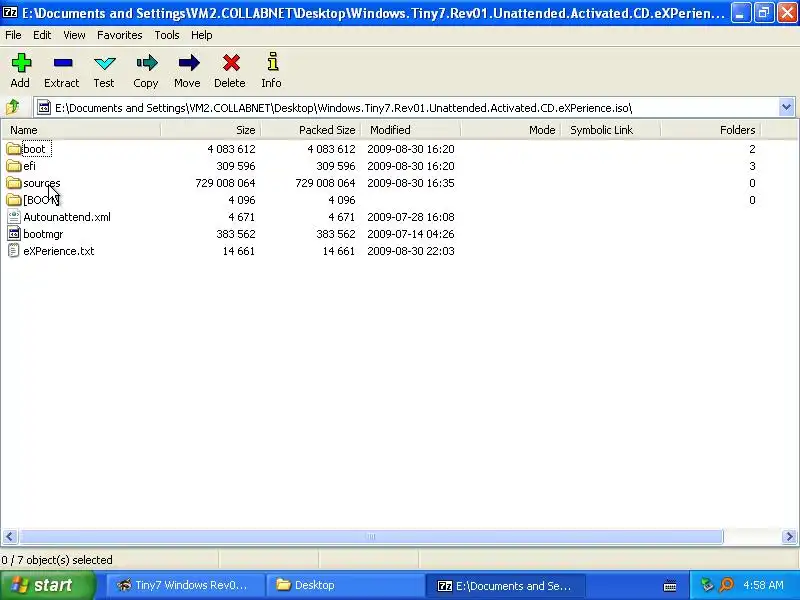This screenshot has height=600, width=800.
Task: Click the bootmgr file icon
Action: point(14,234)
